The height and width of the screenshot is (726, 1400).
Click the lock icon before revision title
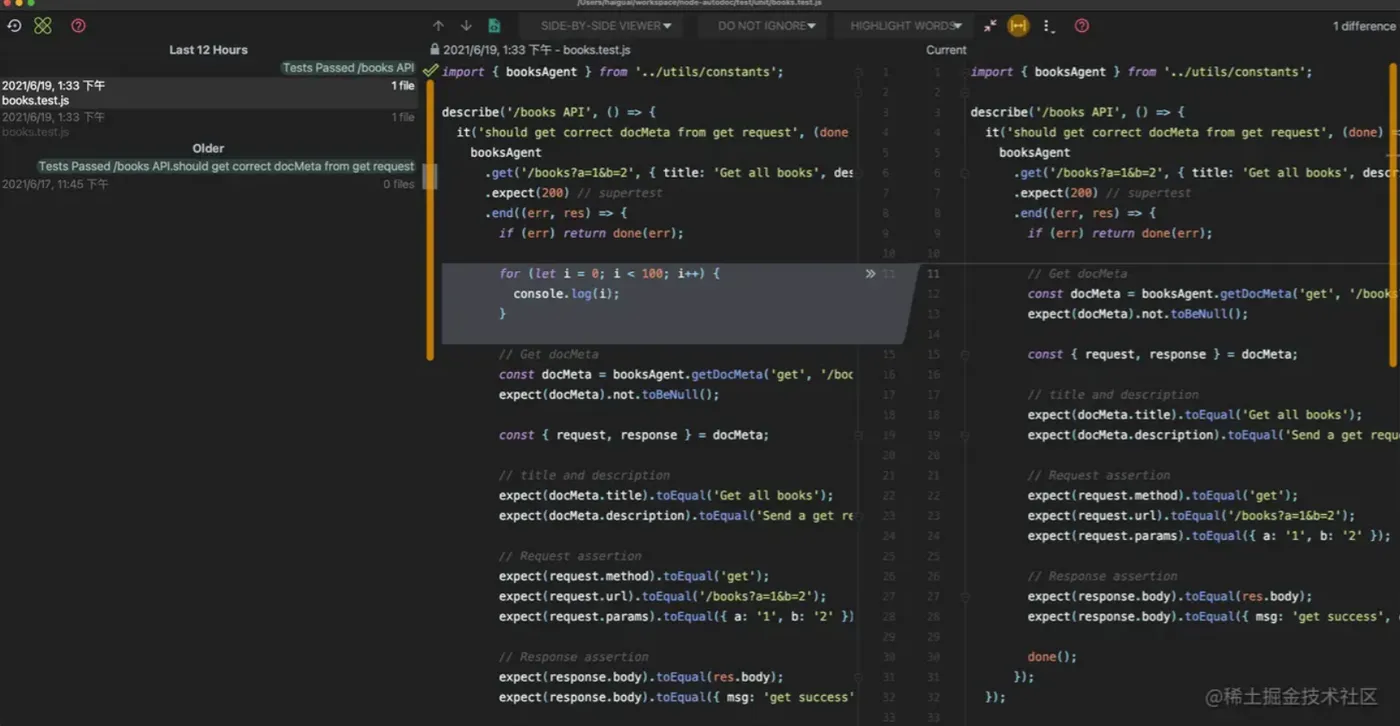coord(435,49)
